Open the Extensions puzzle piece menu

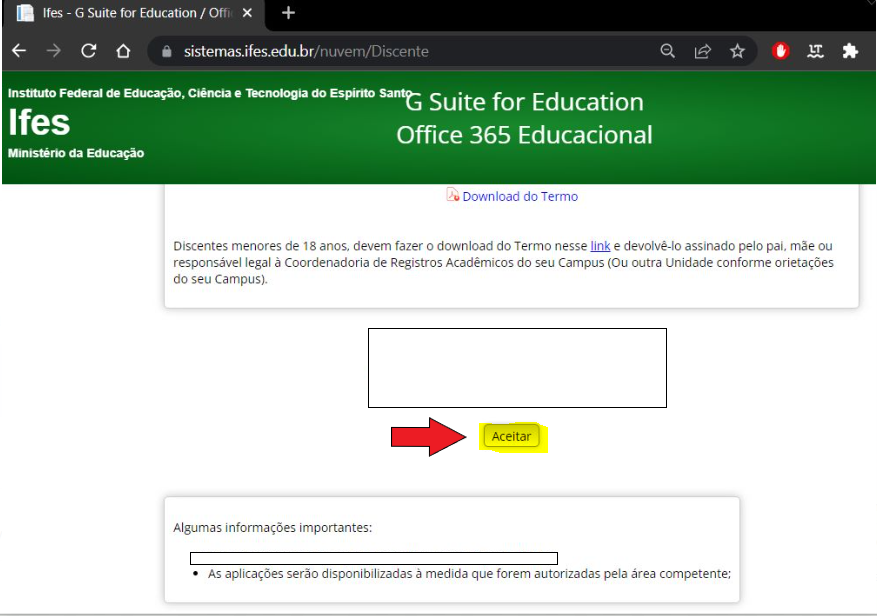coord(850,51)
